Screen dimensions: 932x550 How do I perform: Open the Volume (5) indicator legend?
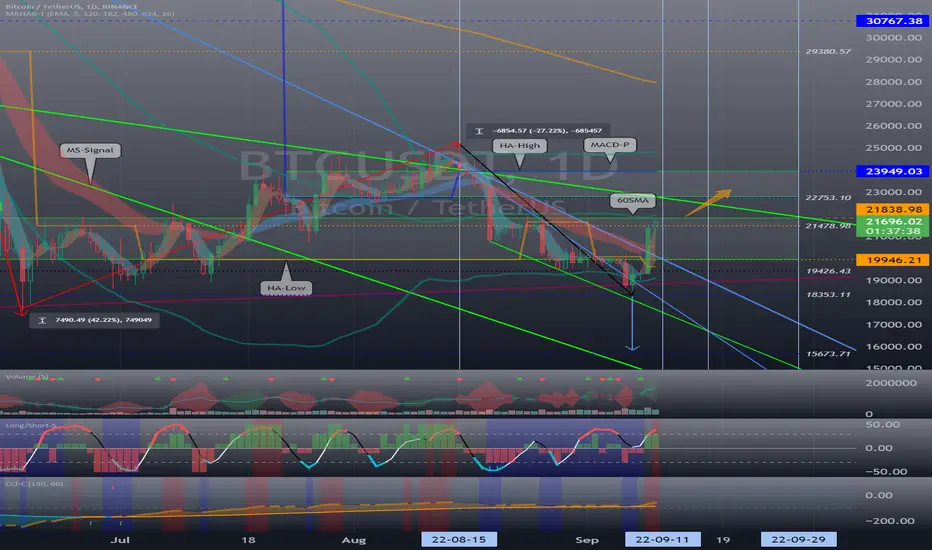tap(27, 376)
